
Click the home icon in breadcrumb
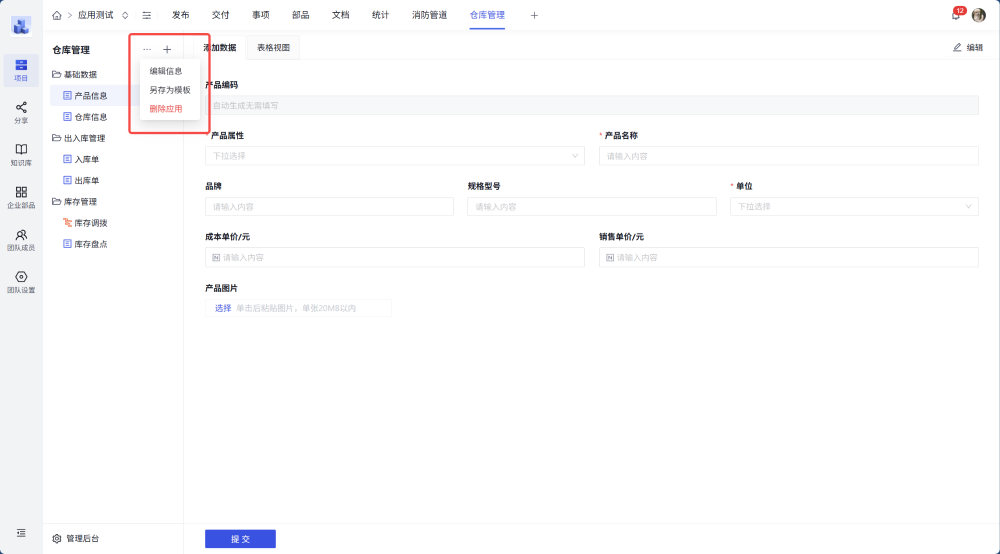(57, 15)
